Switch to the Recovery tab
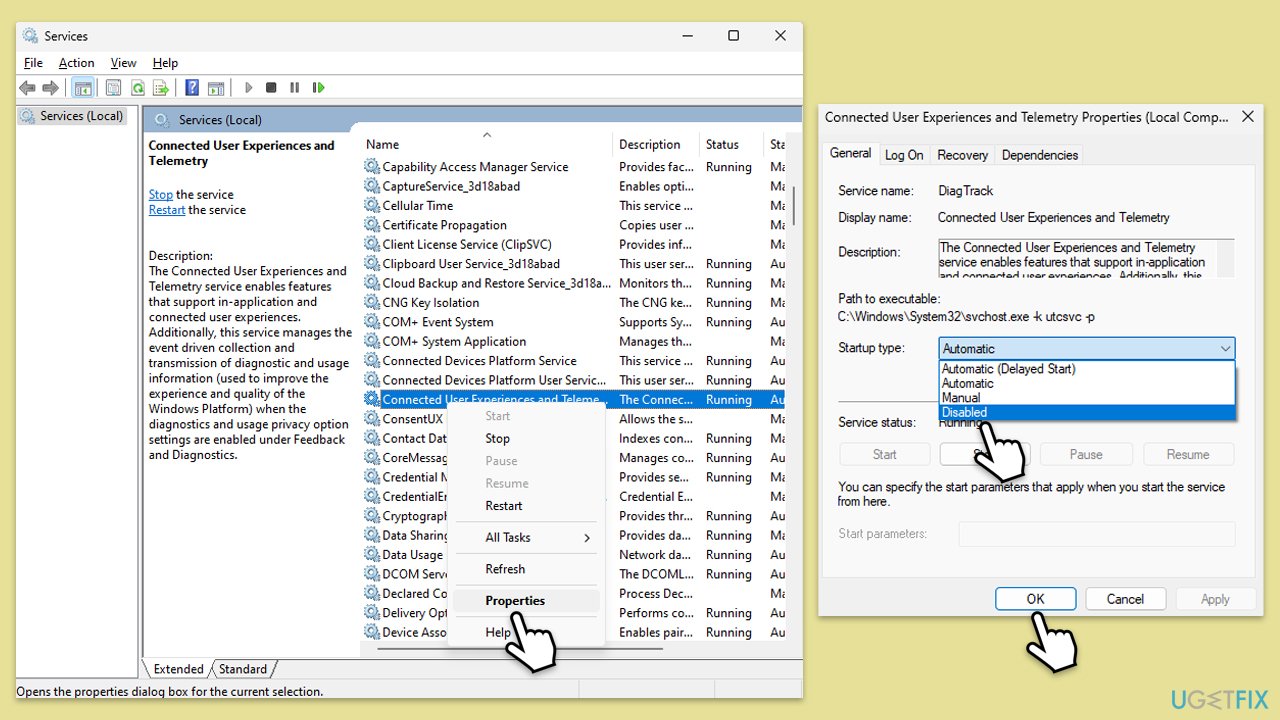This screenshot has width=1280, height=720. tap(963, 155)
